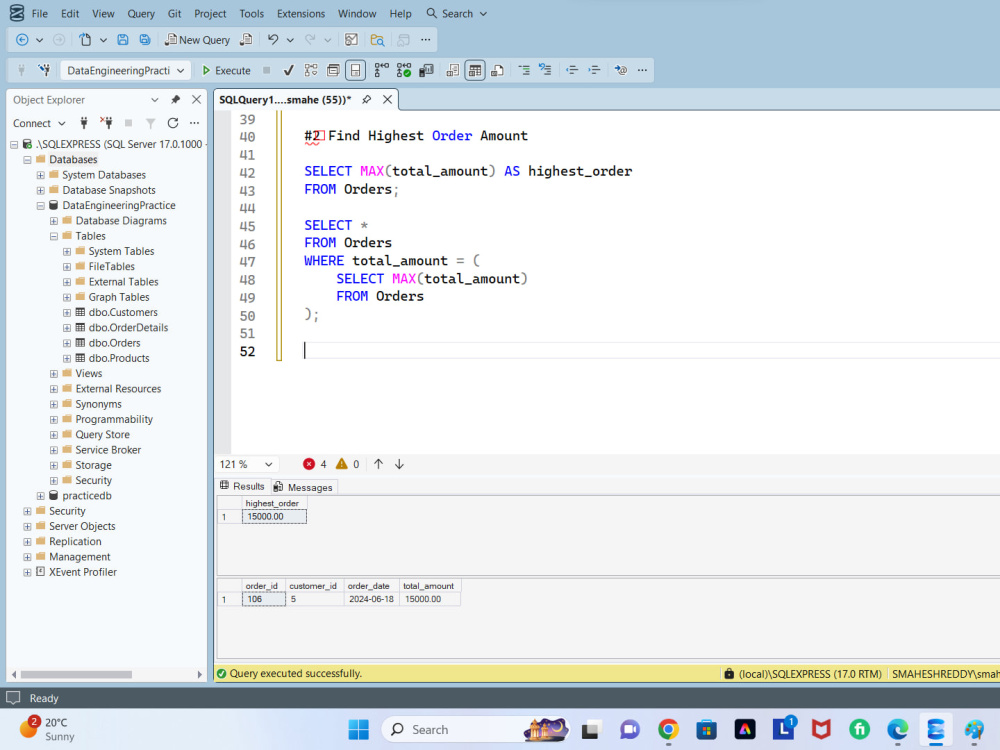The height and width of the screenshot is (750, 1000).
Task: Click the Object Explorer horizontal scrollbar
Action: tap(76, 674)
